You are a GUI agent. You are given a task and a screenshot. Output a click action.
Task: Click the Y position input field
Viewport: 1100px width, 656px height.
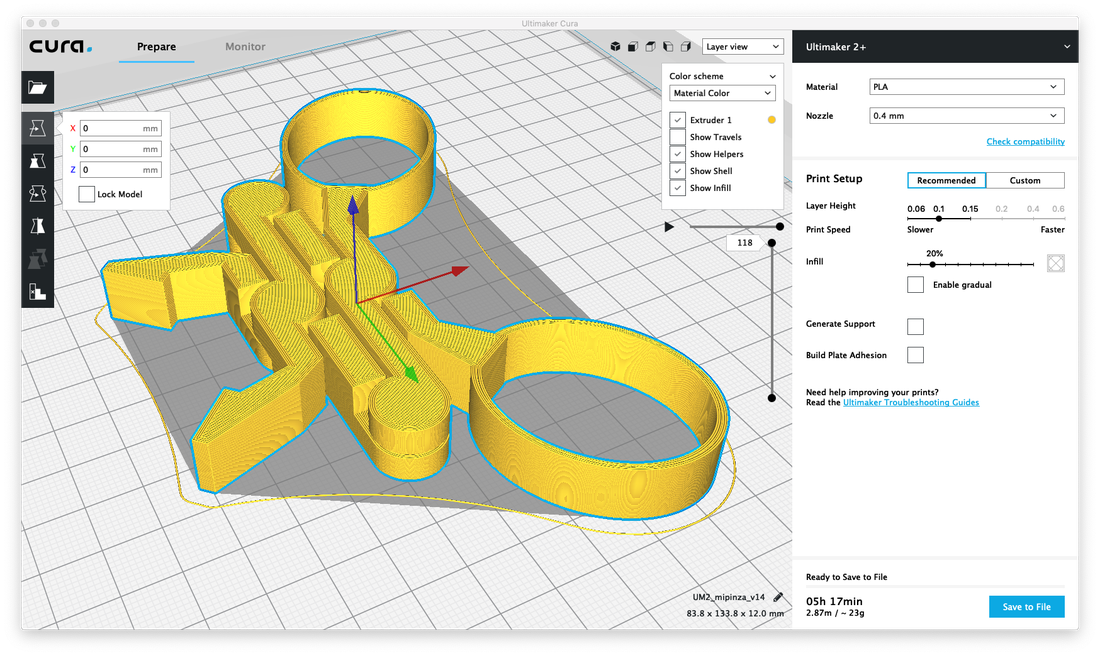coord(121,149)
